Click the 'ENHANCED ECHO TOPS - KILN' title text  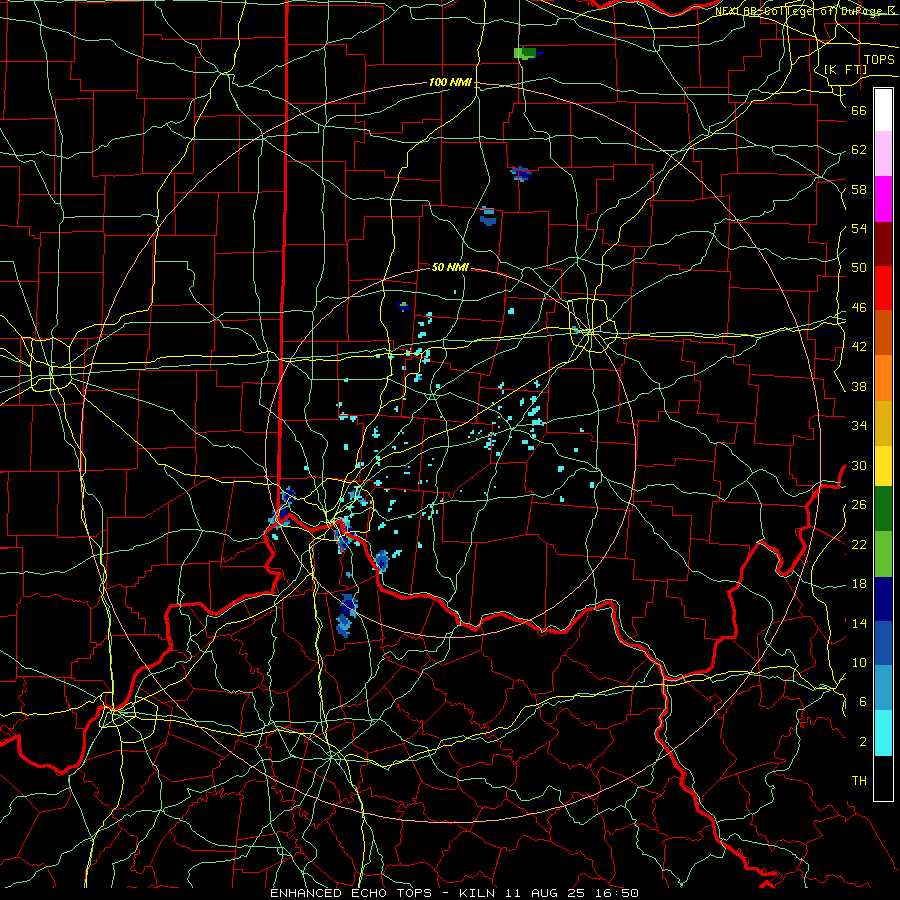(x=384, y=893)
